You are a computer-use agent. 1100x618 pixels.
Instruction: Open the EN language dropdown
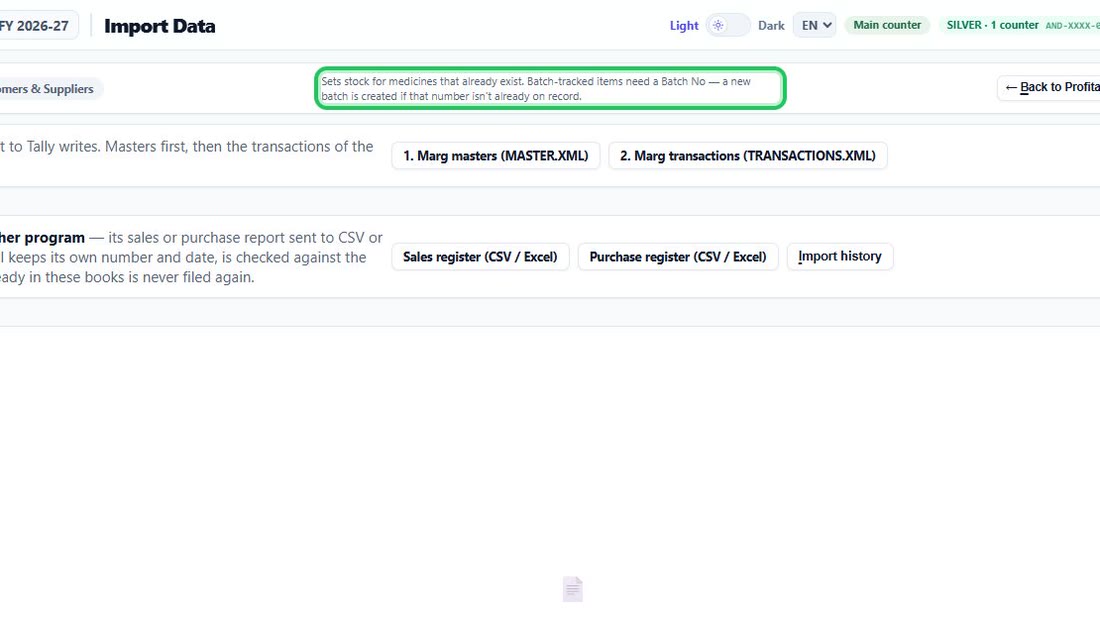pos(814,25)
